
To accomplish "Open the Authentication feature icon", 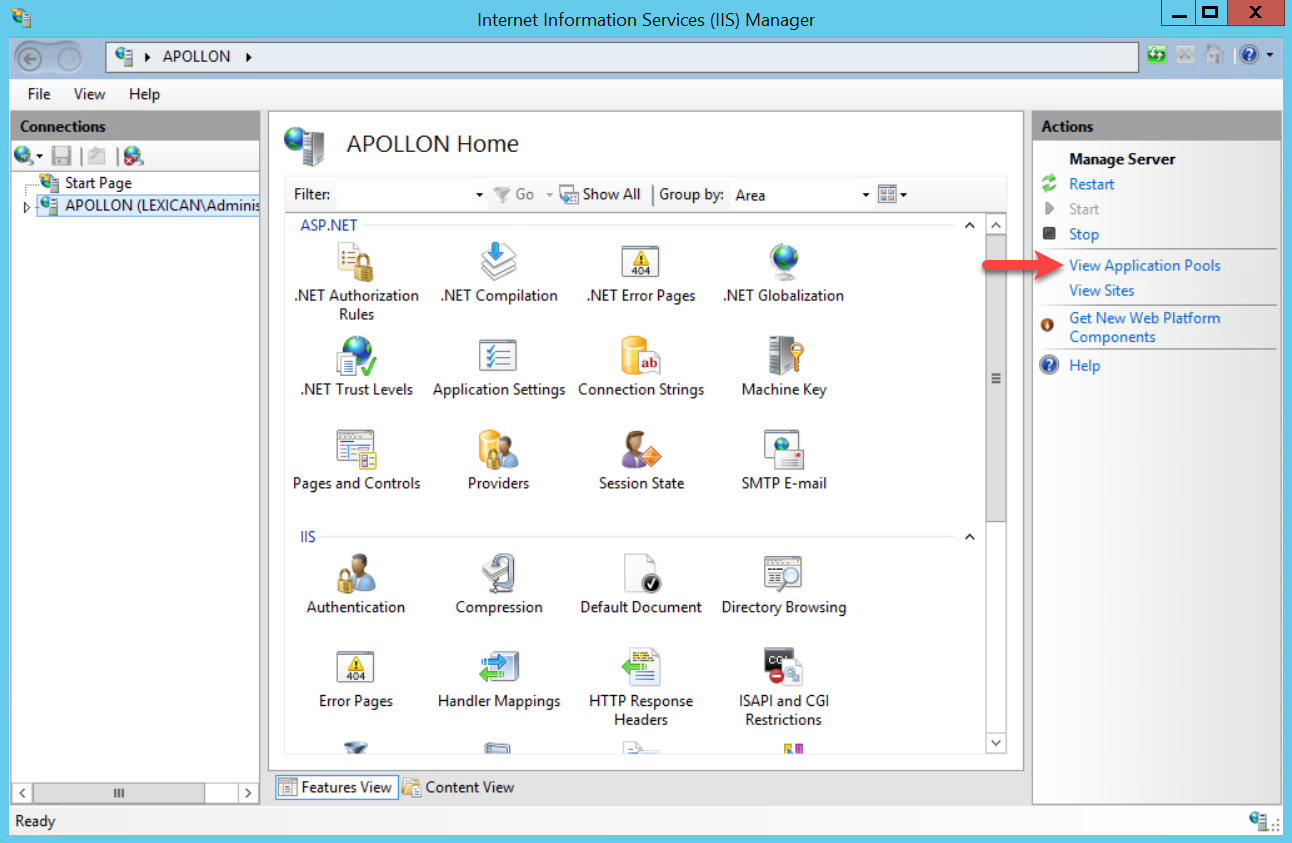I will (356, 576).
